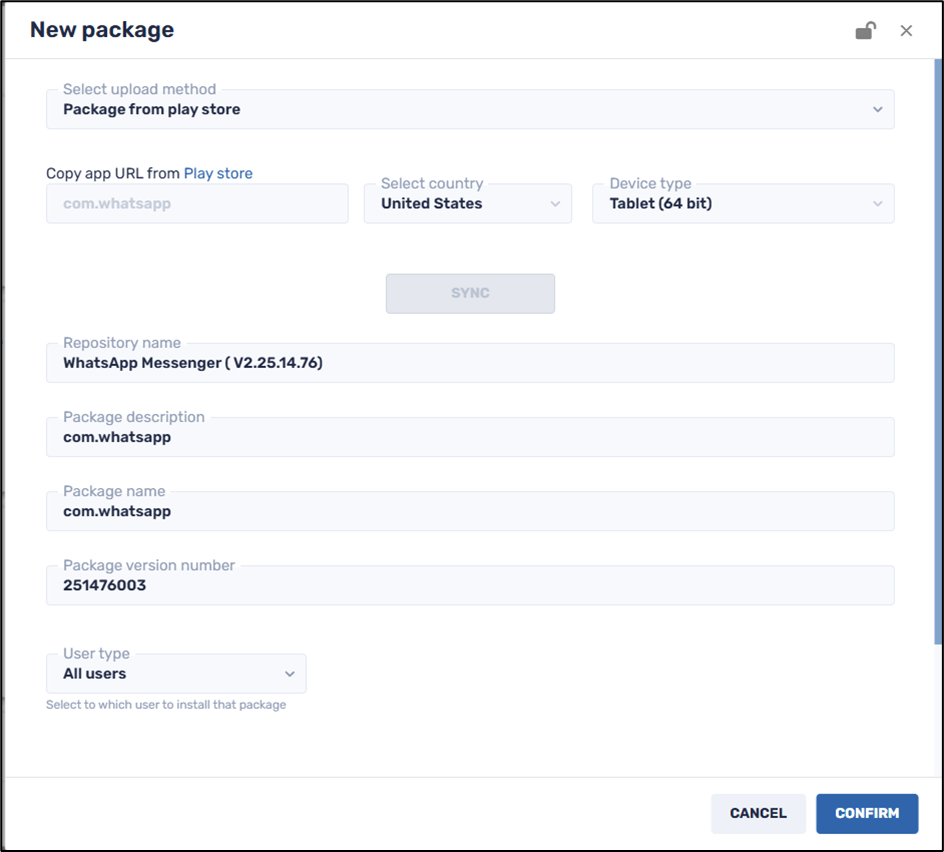Open the Select upload method dropdown
Screen dimensions: 944x852
pos(469,109)
